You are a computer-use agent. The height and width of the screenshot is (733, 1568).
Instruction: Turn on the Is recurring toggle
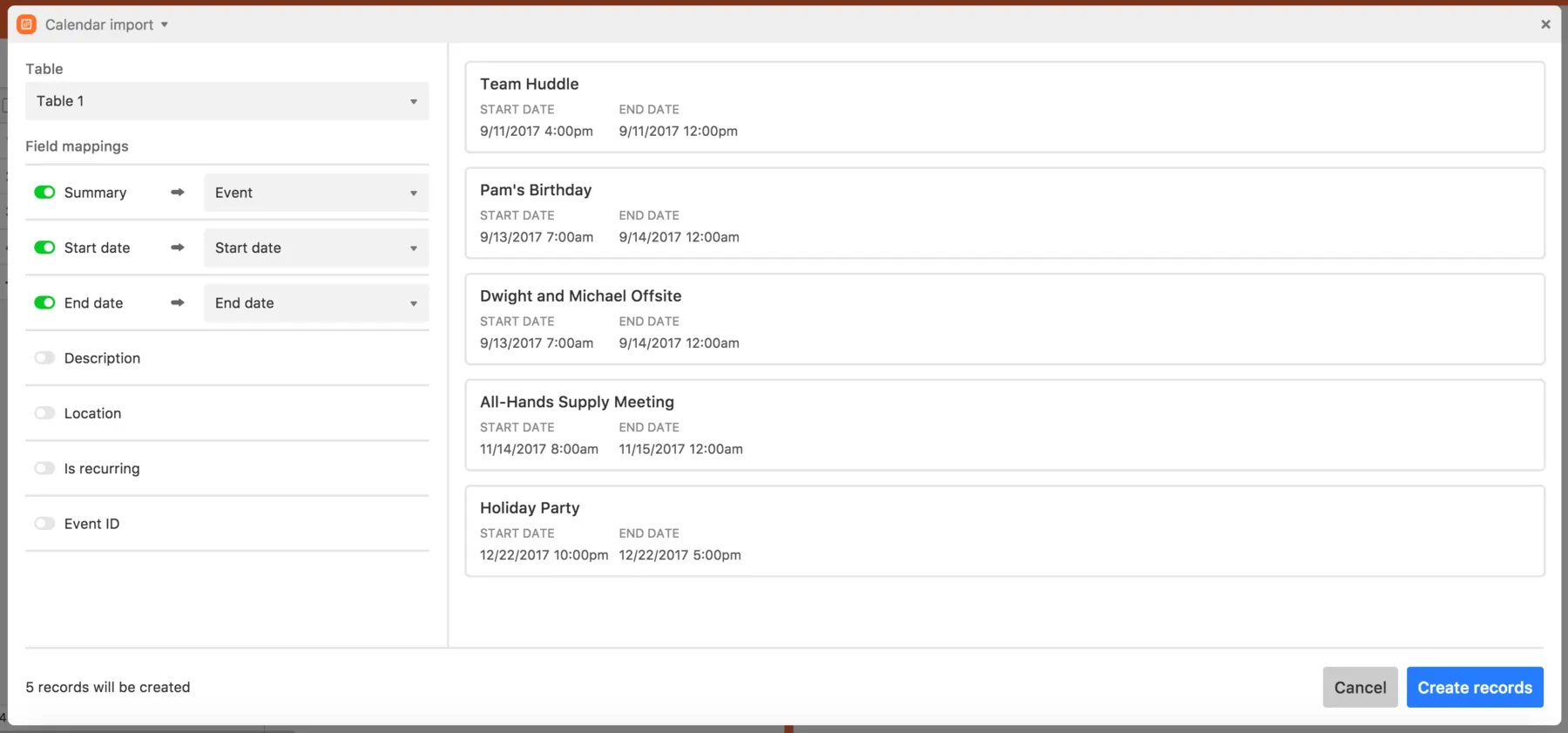point(44,468)
